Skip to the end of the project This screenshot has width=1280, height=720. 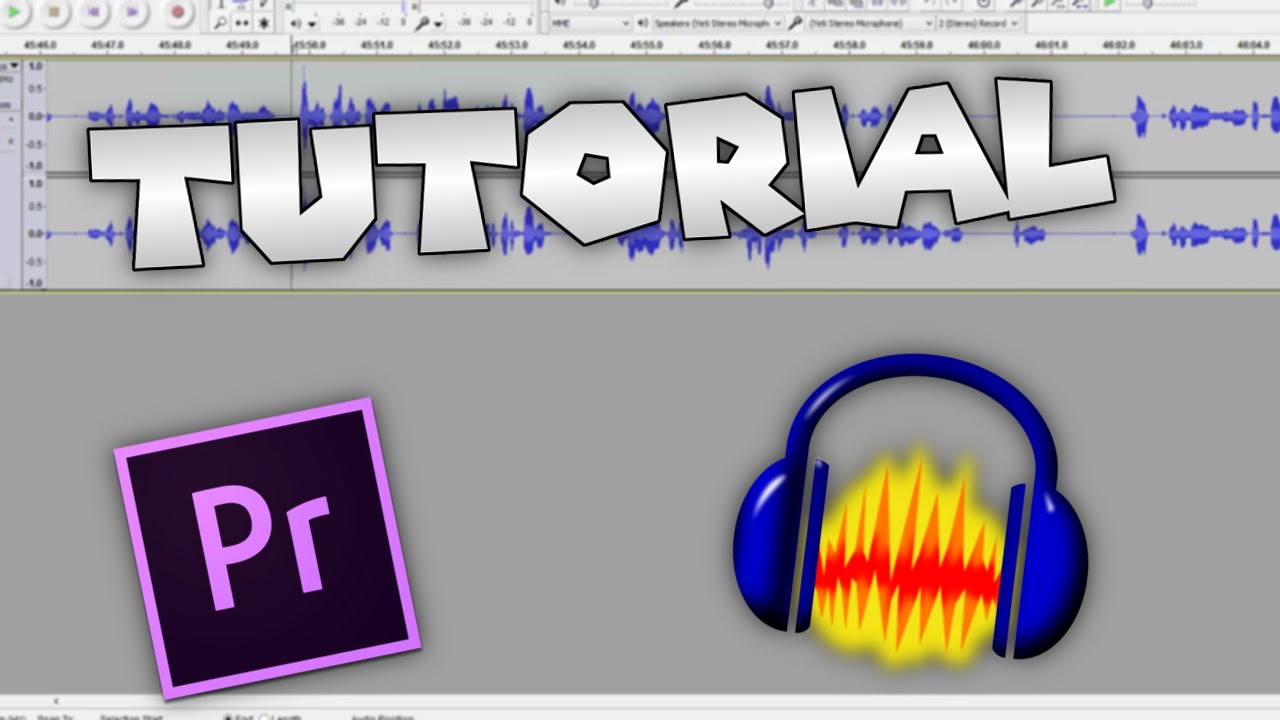click(135, 11)
